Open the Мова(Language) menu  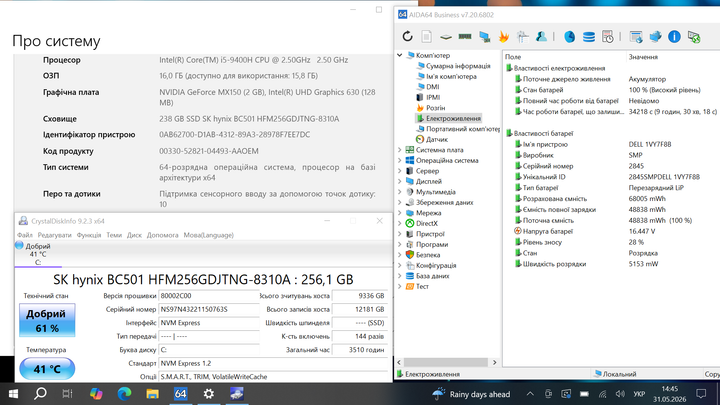tap(208, 235)
